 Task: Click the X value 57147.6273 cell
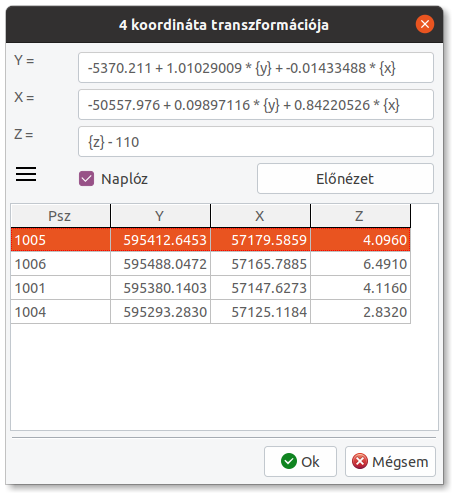click(260, 288)
